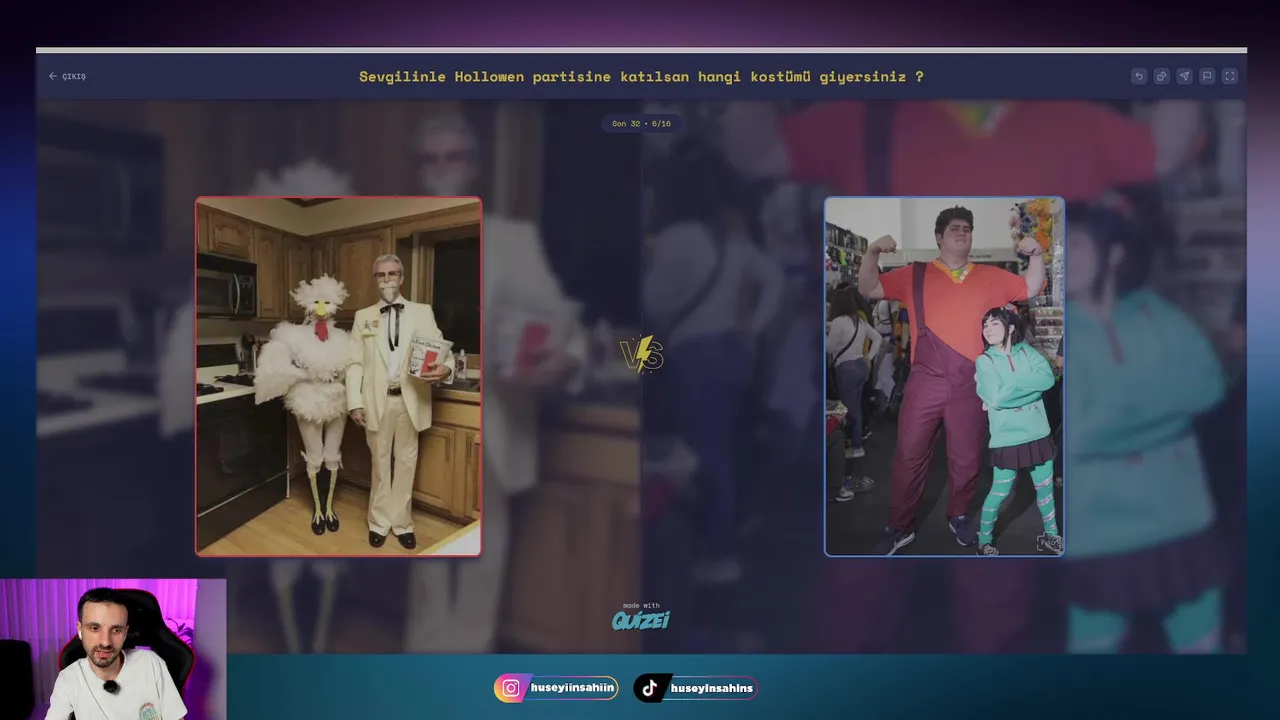Choose the chicken and colonel costume photo
The width and height of the screenshot is (1280, 720).
coord(338,376)
